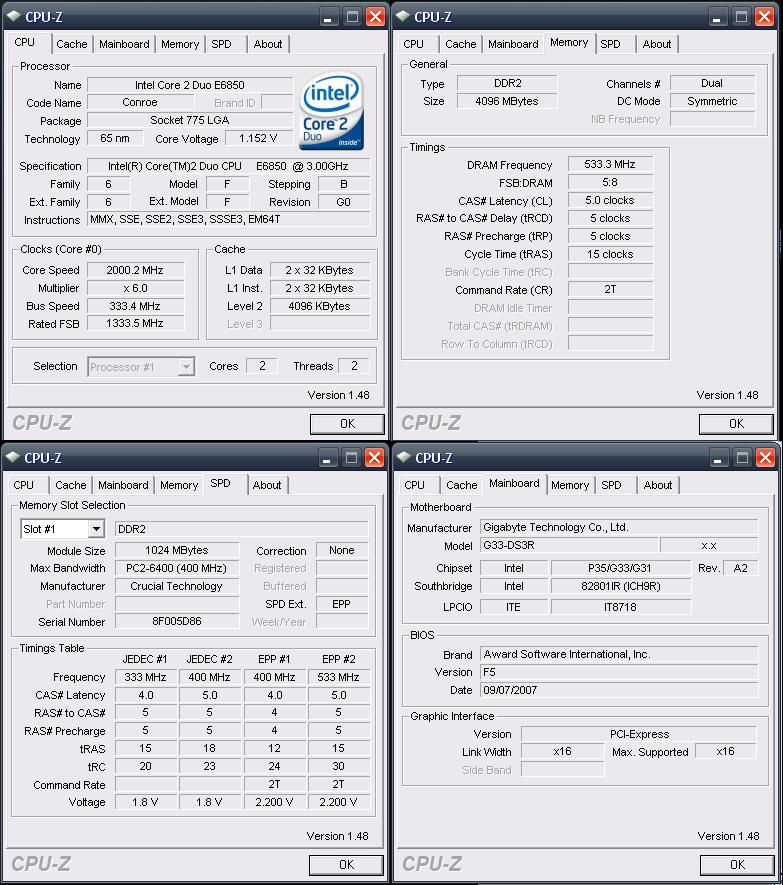Click the Crucial Technology manufacturer field
This screenshot has width=783, height=885.
[x=177, y=586]
